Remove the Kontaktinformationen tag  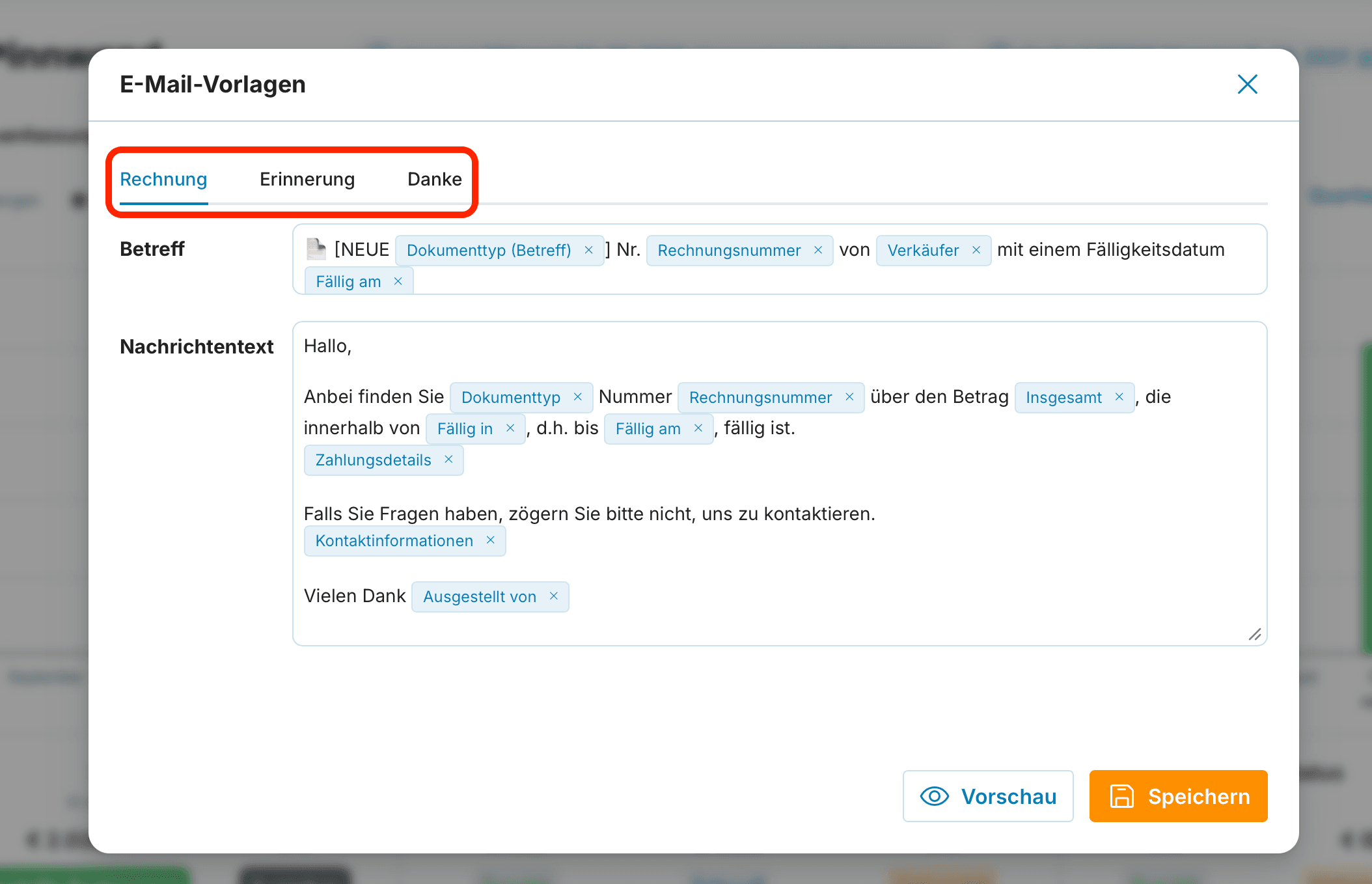coord(491,540)
